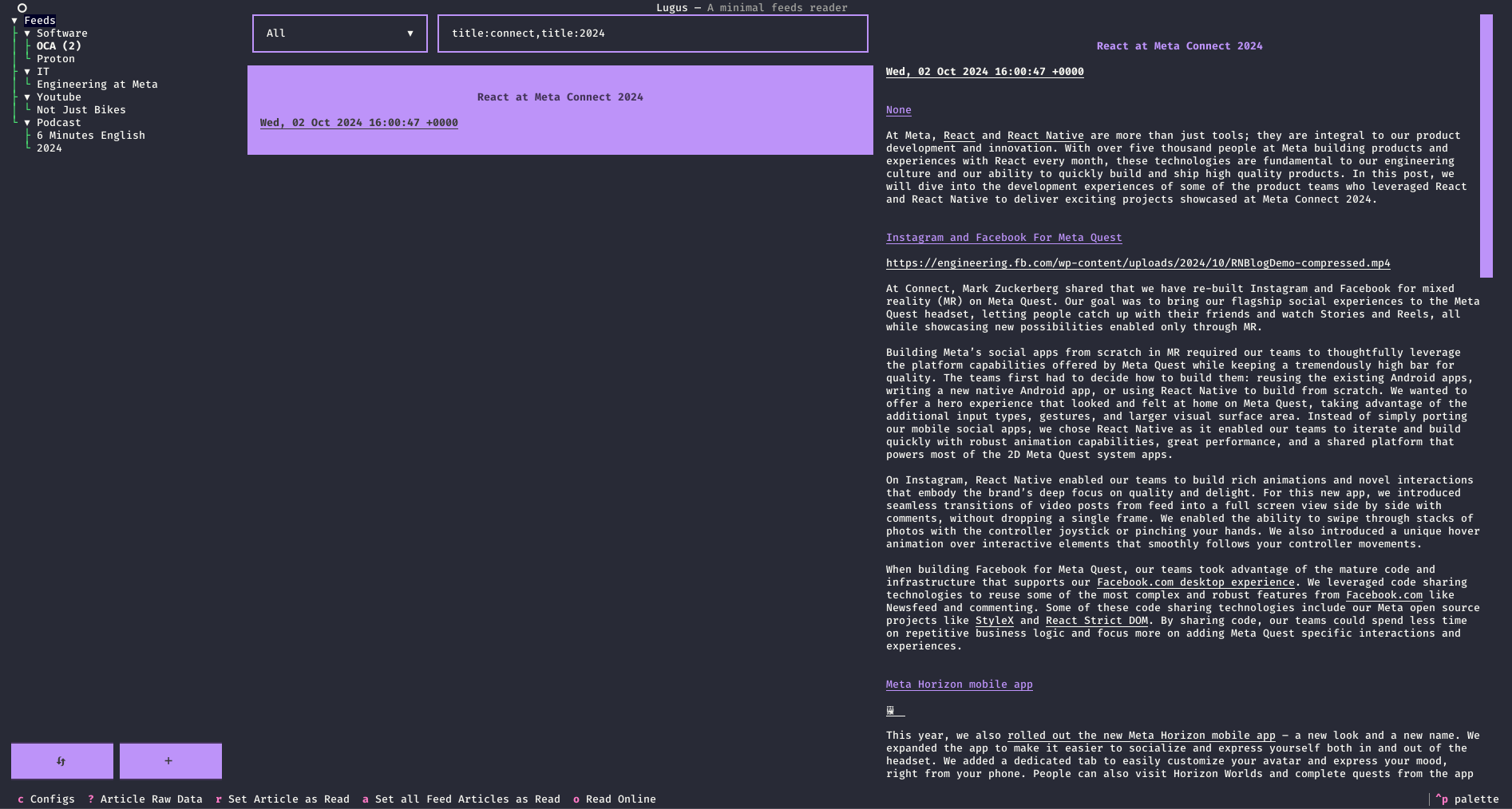Image resolution: width=1512 pixels, height=809 pixels.
Task: Follow the React Strict DOM link
Action: (1097, 621)
